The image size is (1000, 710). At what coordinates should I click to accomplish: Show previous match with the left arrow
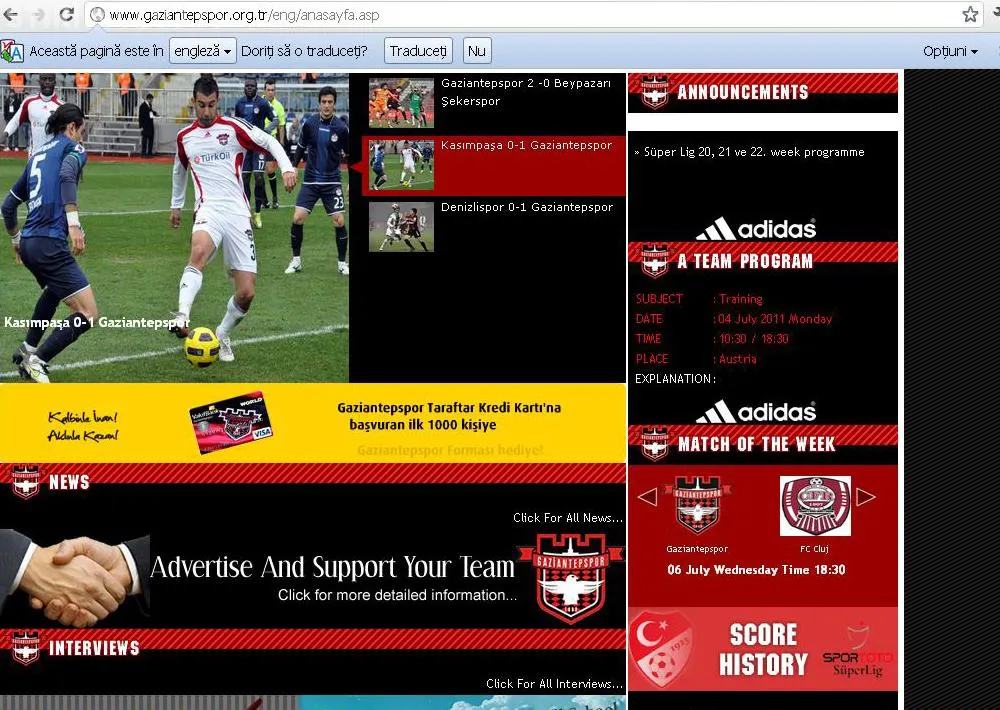click(x=647, y=497)
